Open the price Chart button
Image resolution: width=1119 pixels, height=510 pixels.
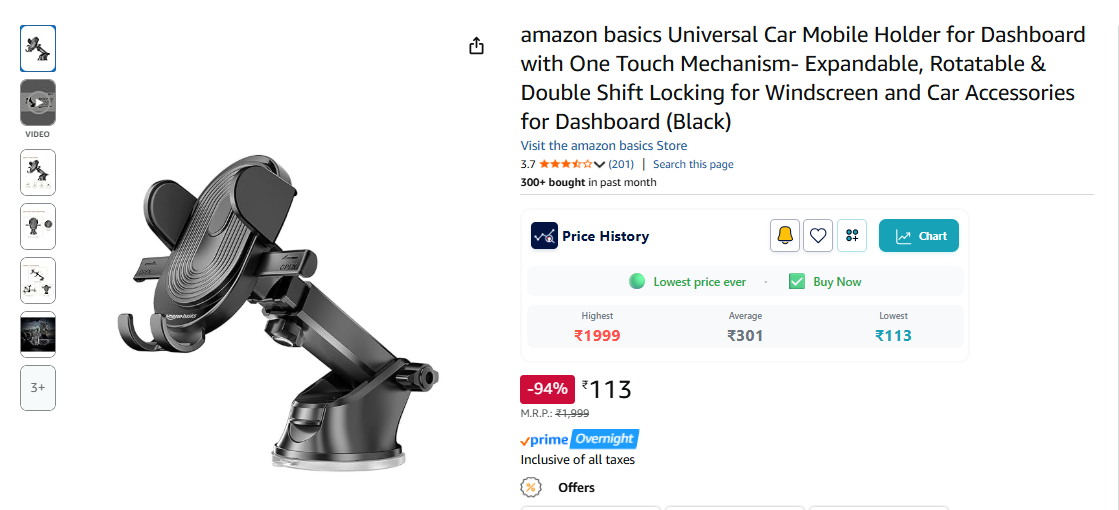click(x=918, y=236)
